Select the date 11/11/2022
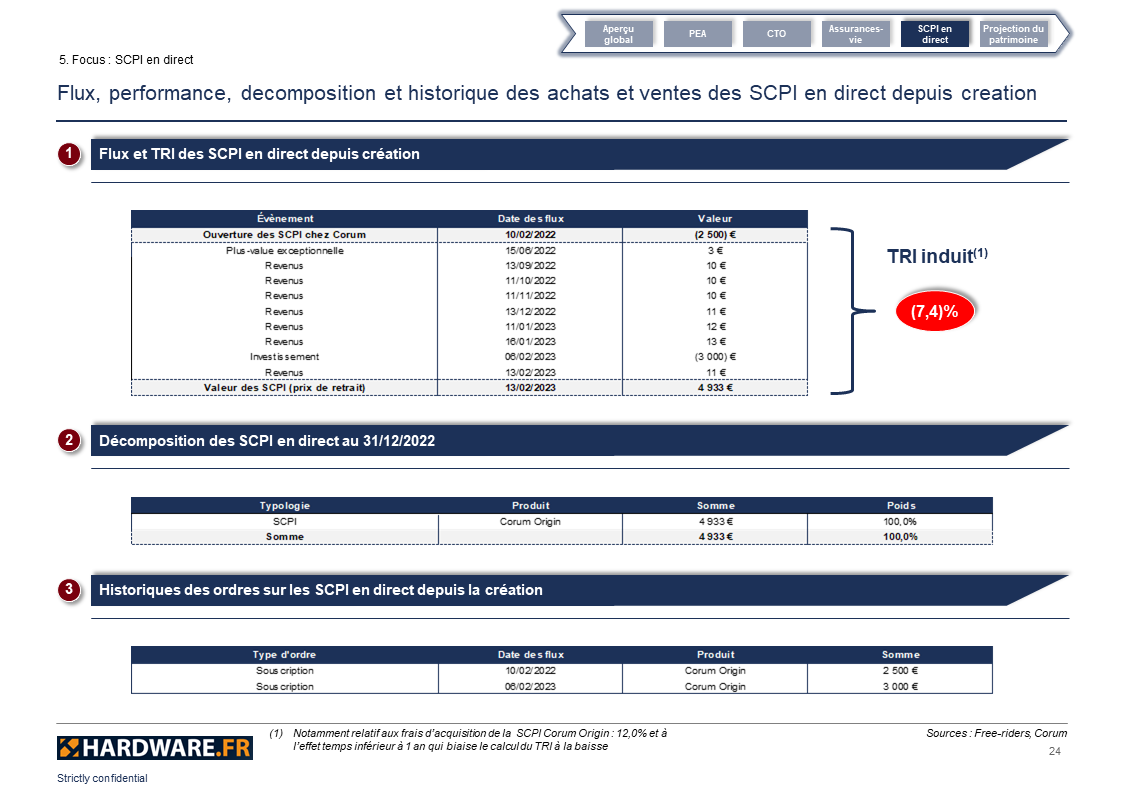This screenshot has width=1123, height=794. (531, 296)
